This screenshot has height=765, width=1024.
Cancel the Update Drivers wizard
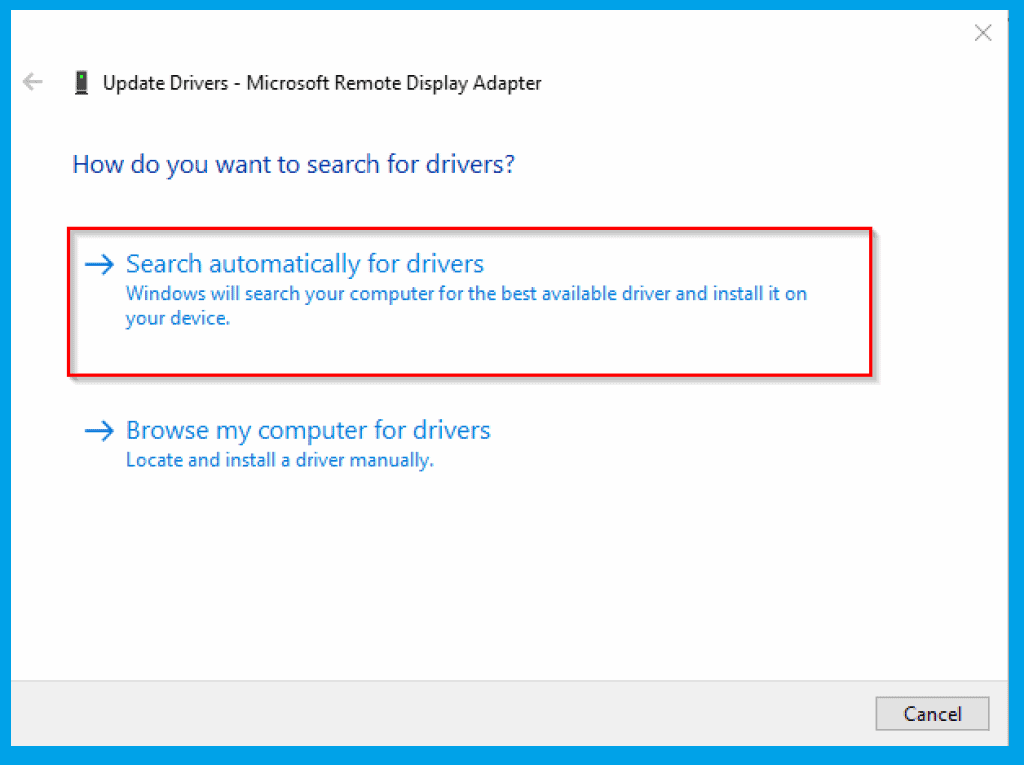tap(932, 713)
